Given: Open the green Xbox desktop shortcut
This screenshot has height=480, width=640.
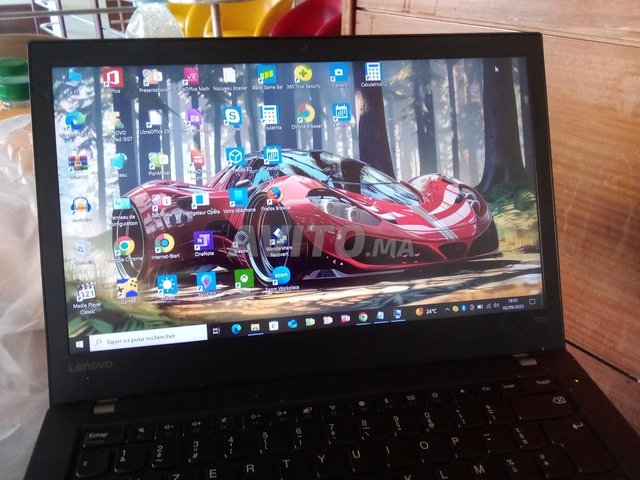Looking at the screenshot, I should 244,281.
